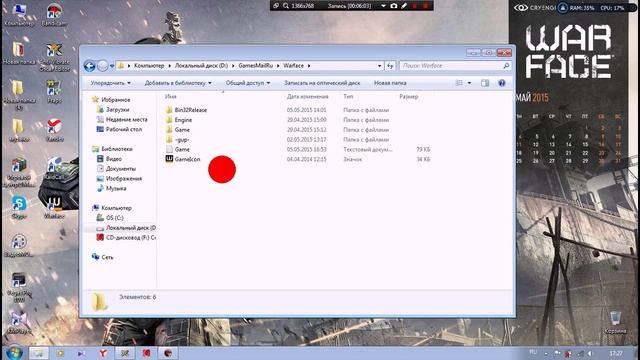Sort by 'Дата изменения' column header
640x360 pixels.
[307, 97]
